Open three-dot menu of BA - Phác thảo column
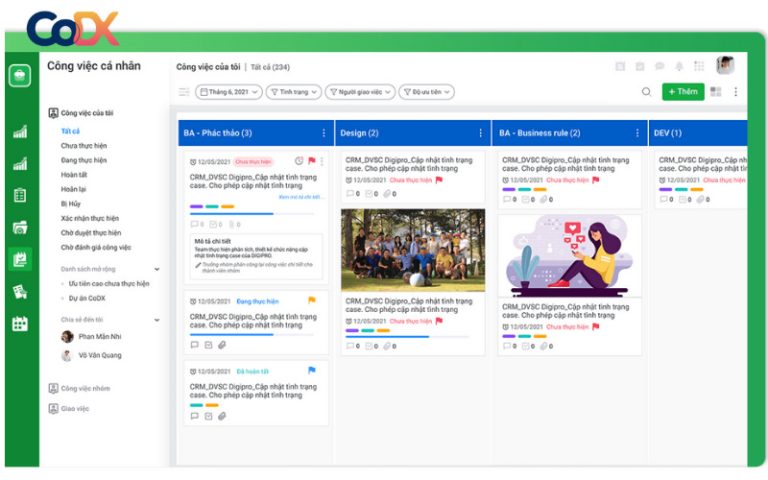The height and width of the screenshot is (480, 768). pyautogui.click(x=323, y=133)
